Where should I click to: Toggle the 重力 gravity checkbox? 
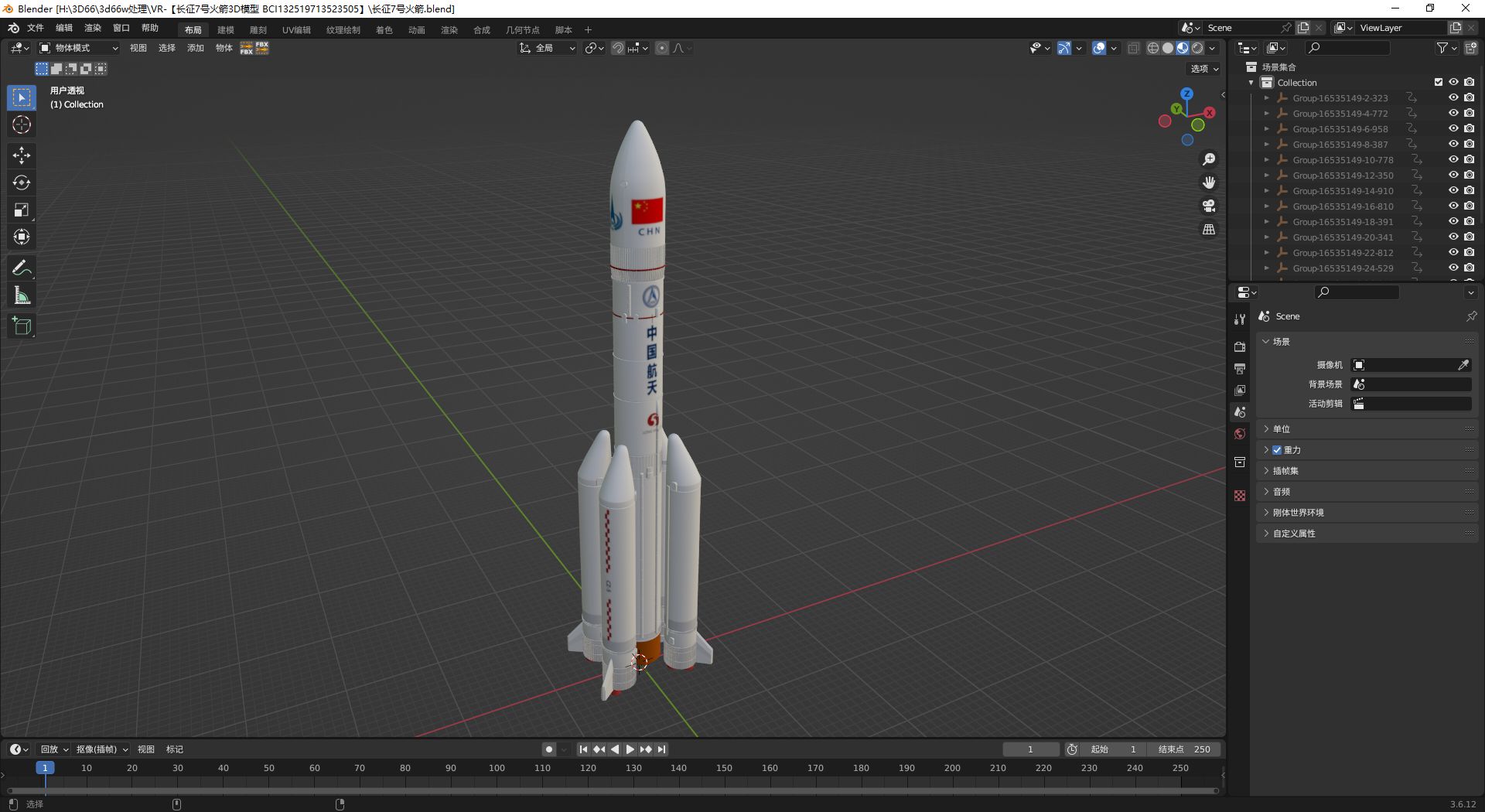(x=1277, y=450)
